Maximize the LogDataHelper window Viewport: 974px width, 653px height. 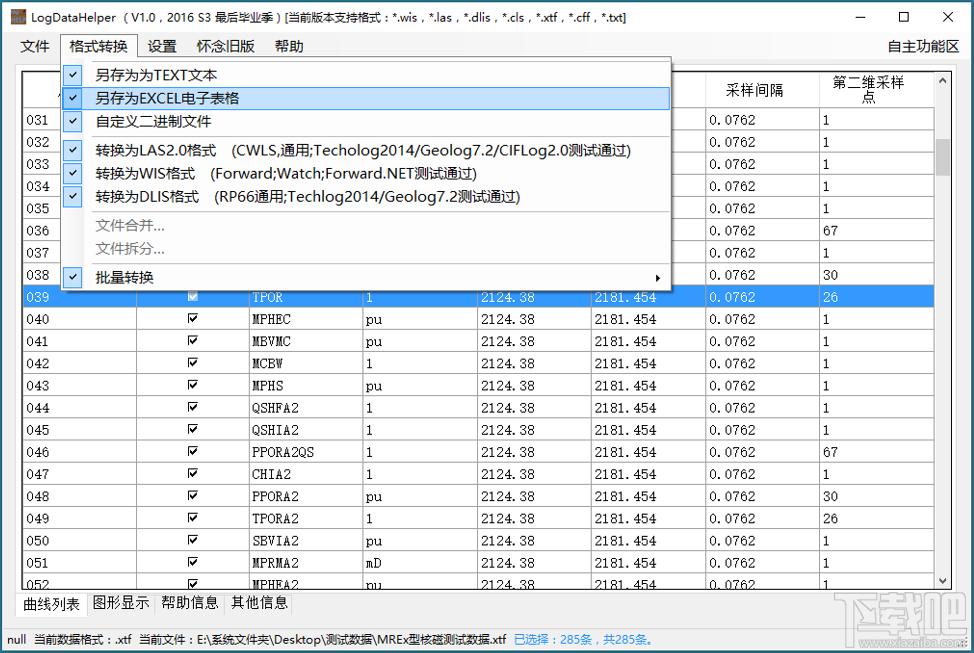pos(904,17)
